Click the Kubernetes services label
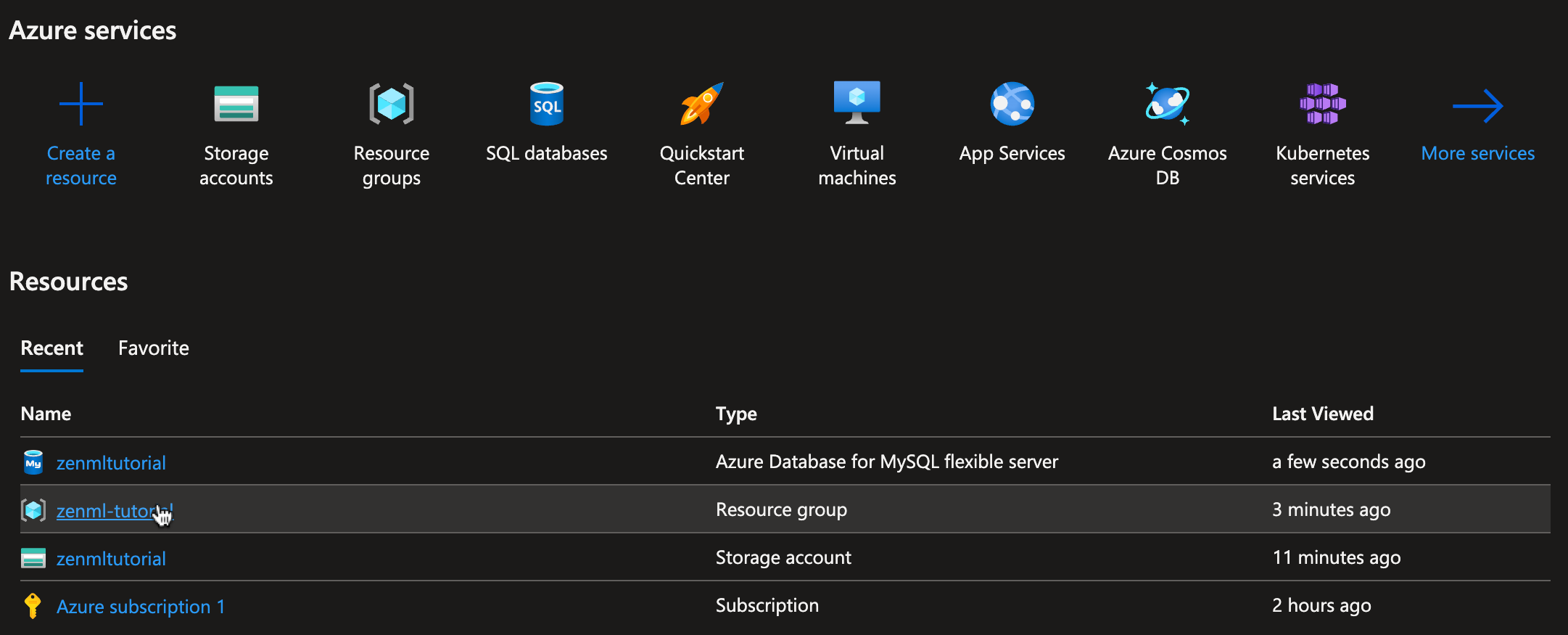 pos(1323,165)
